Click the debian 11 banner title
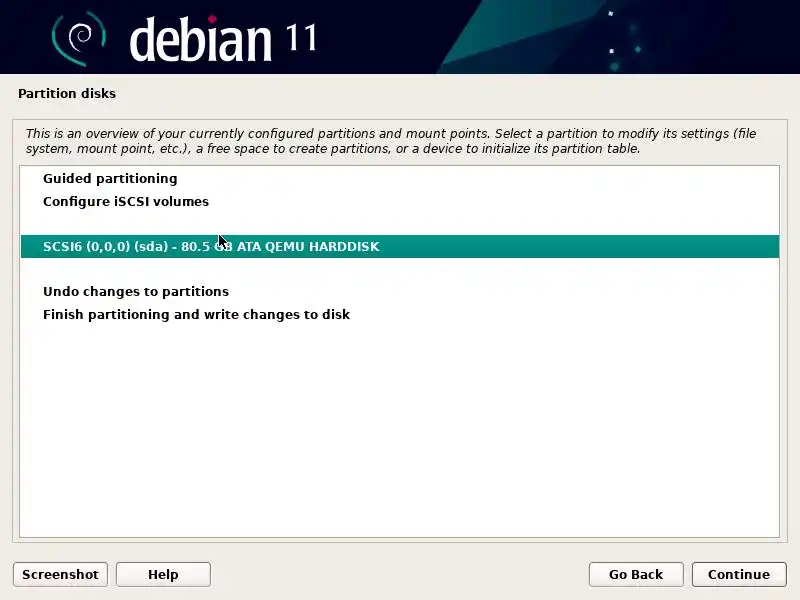The height and width of the screenshot is (600, 800). tap(223, 39)
